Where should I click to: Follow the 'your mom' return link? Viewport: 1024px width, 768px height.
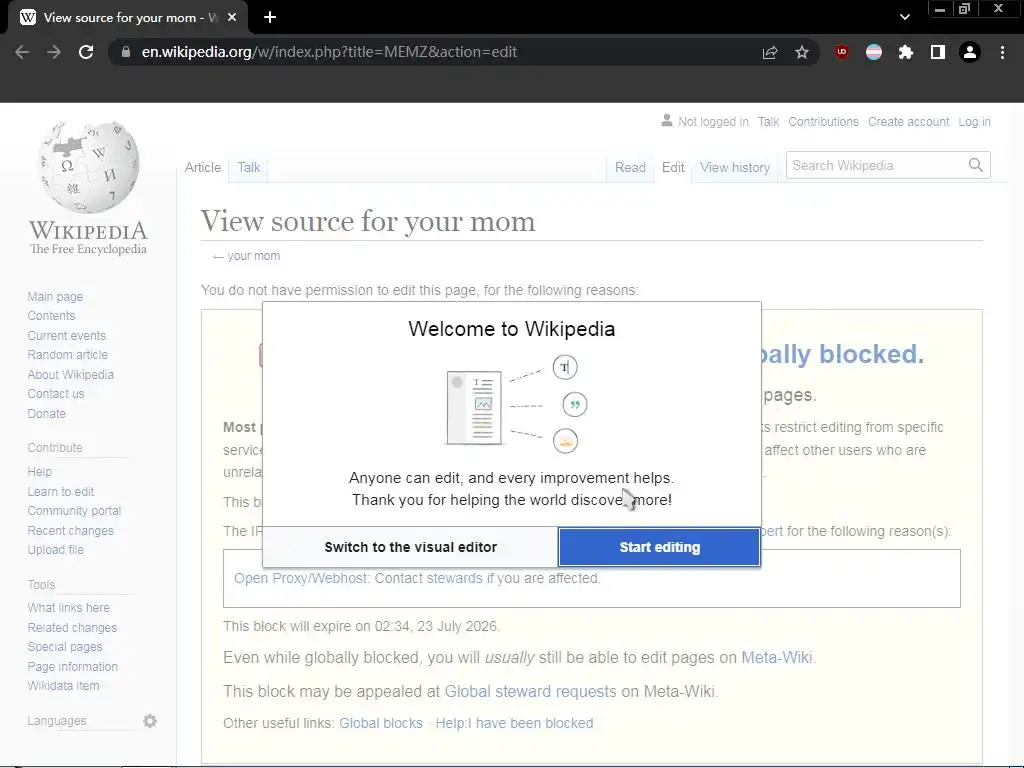click(x=253, y=256)
